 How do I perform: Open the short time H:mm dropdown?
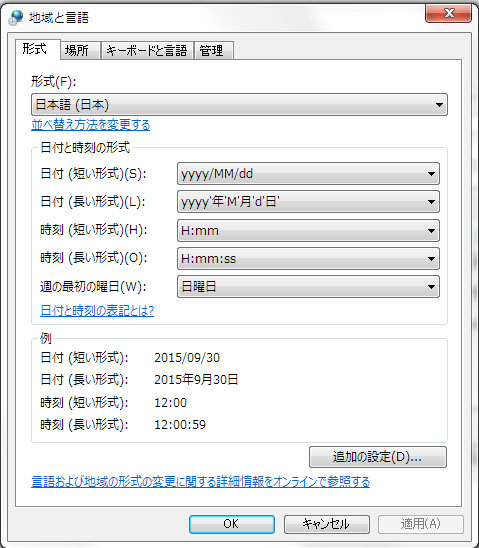pos(308,231)
